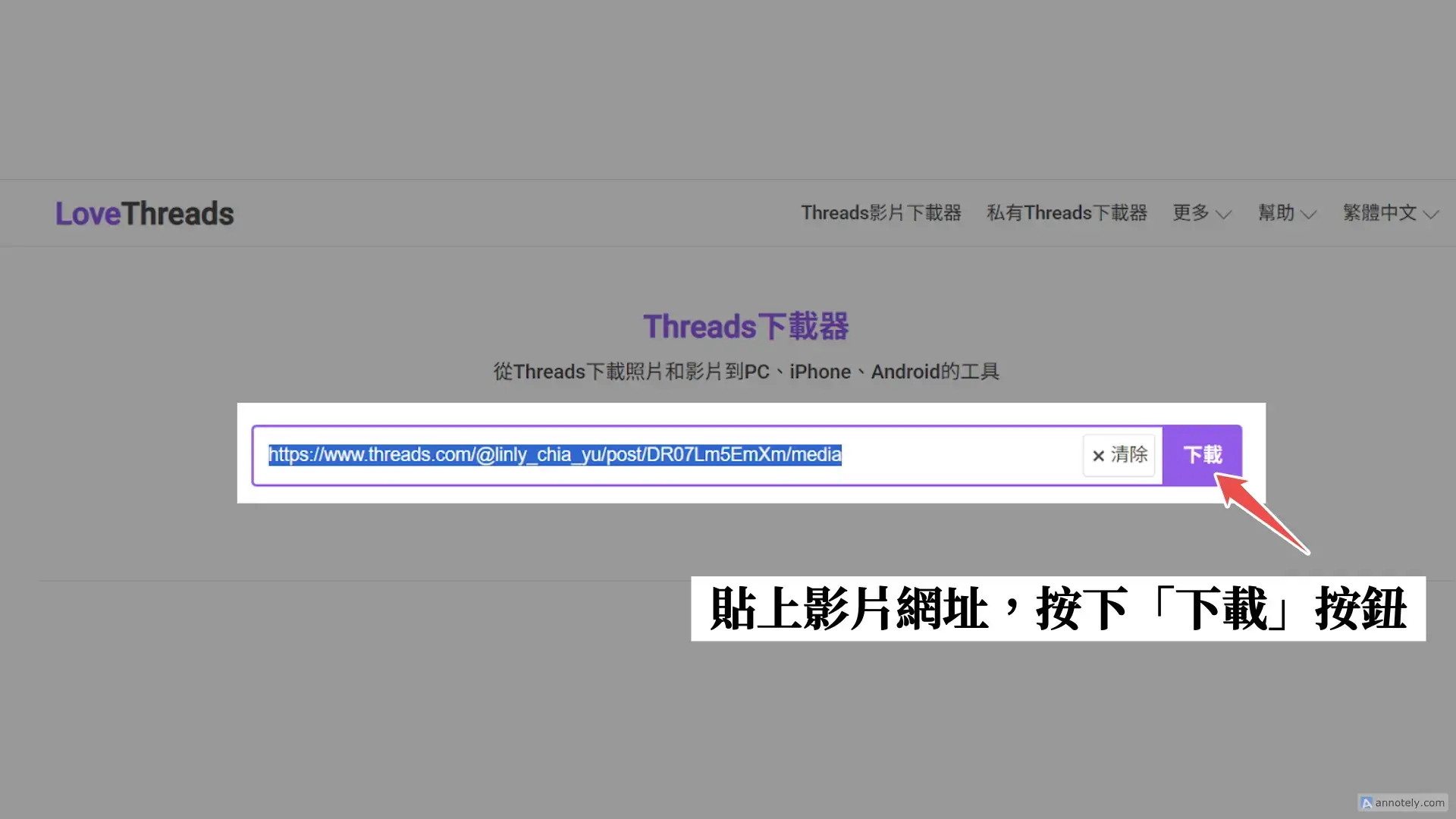This screenshot has width=1456, height=819.
Task: Click the annotely.com watermark text
Action: pyautogui.click(x=1410, y=803)
